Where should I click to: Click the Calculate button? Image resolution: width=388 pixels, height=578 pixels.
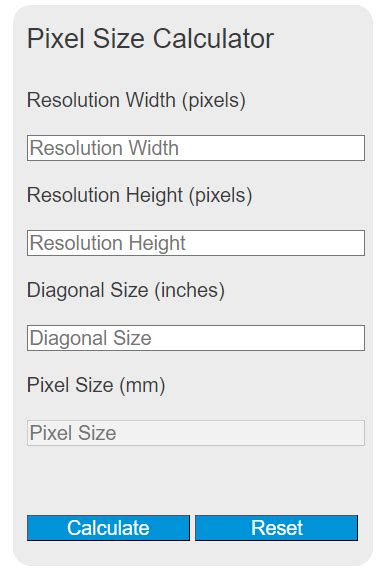pos(108,527)
